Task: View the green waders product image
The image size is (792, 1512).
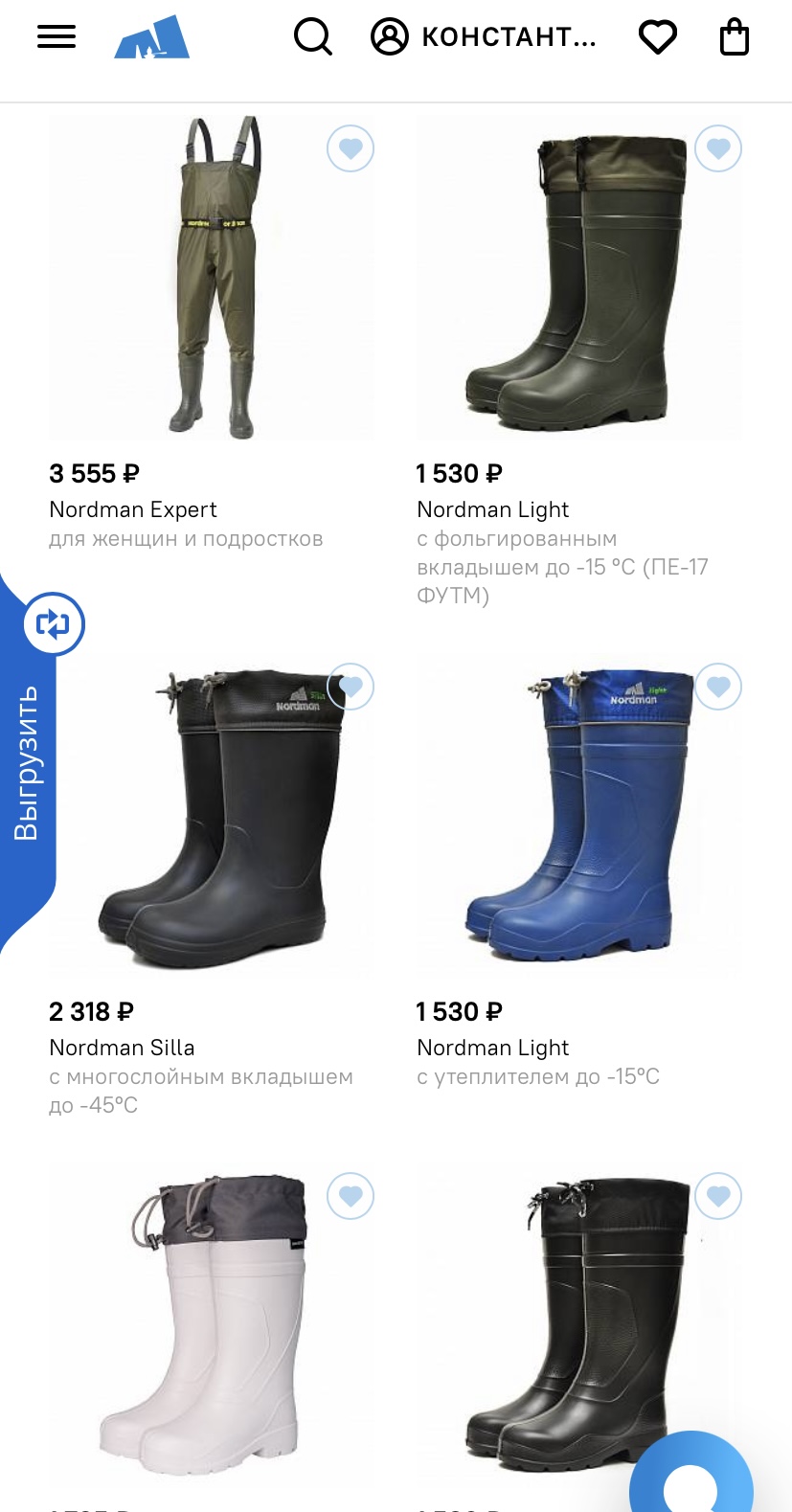Action: [x=212, y=278]
